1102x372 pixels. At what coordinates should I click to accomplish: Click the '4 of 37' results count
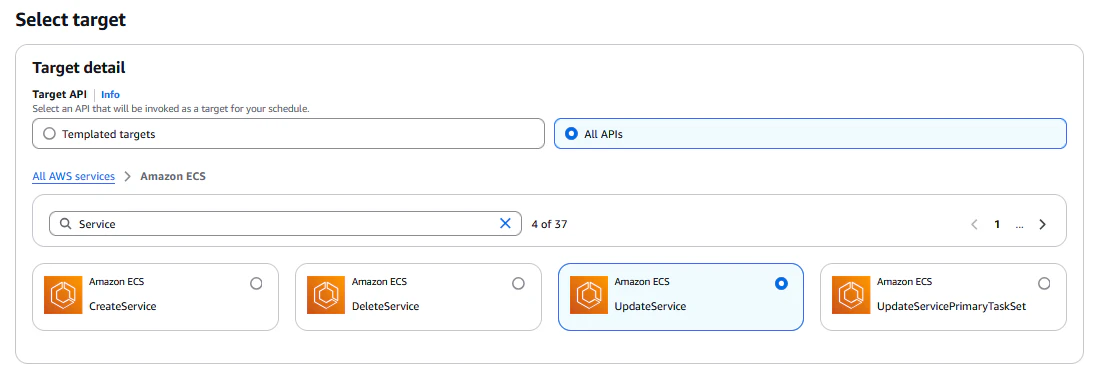pyautogui.click(x=550, y=224)
